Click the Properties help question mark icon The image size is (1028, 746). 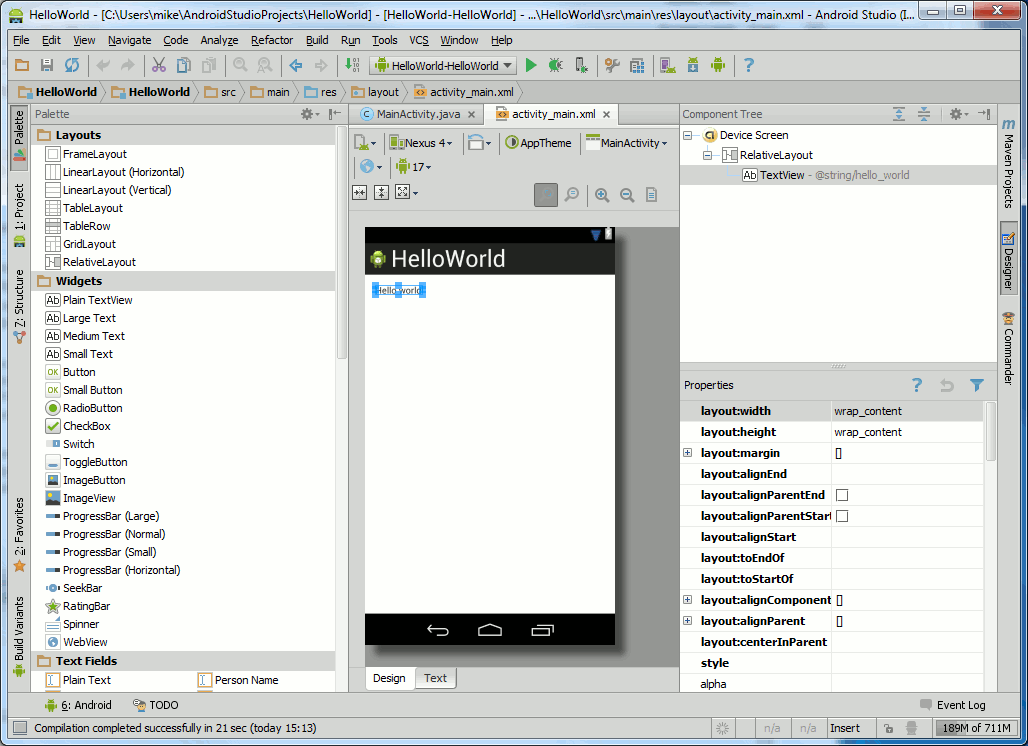point(917,385)
